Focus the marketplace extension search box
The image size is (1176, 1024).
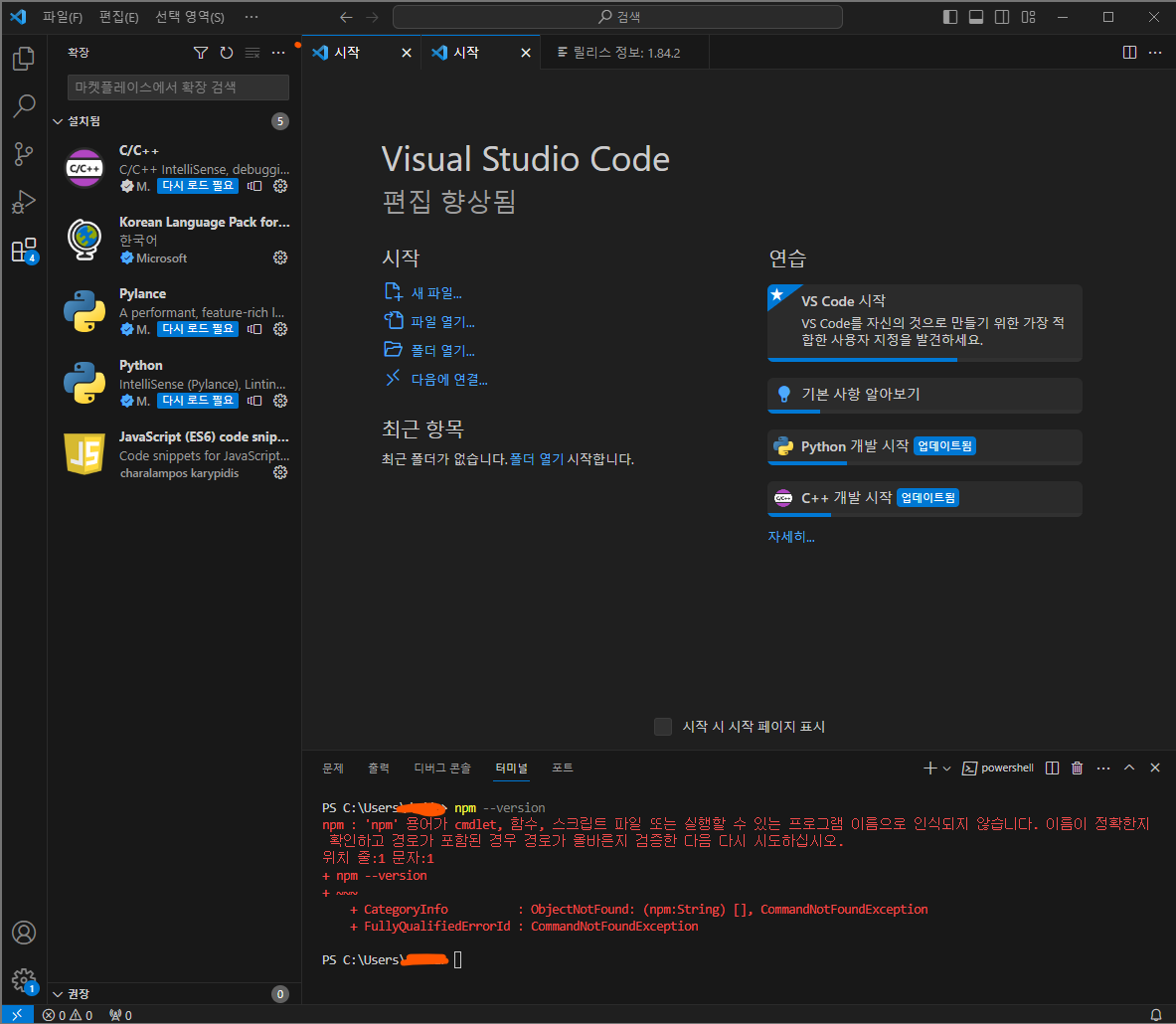179,87
